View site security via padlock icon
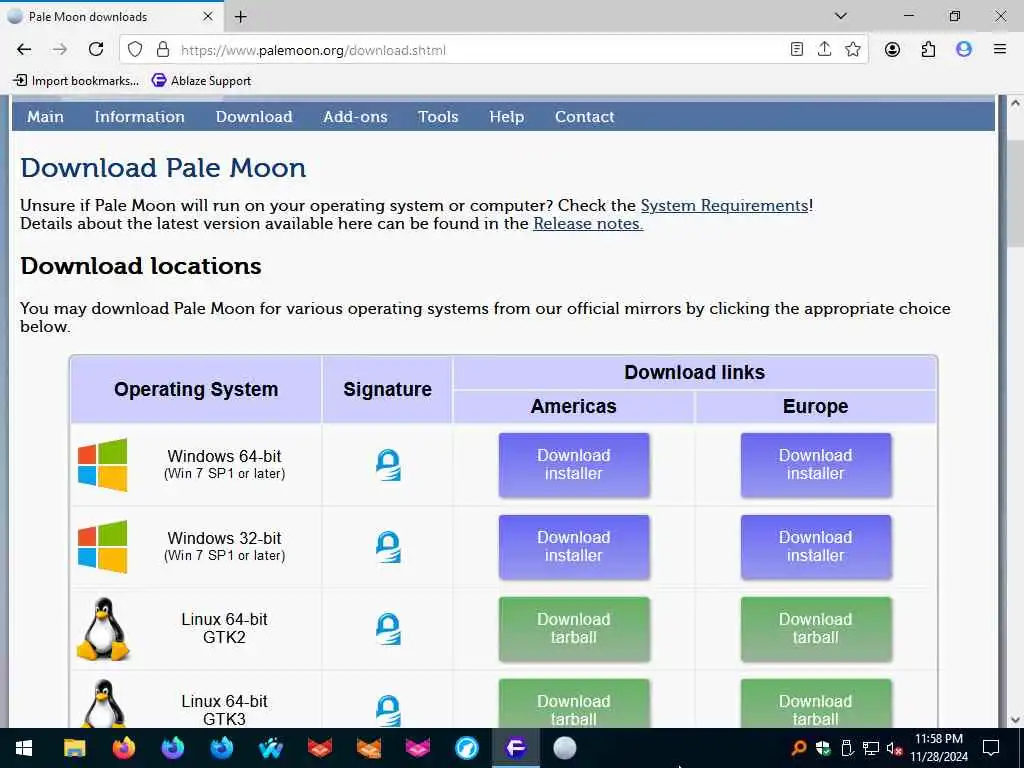 coord(163,50)
